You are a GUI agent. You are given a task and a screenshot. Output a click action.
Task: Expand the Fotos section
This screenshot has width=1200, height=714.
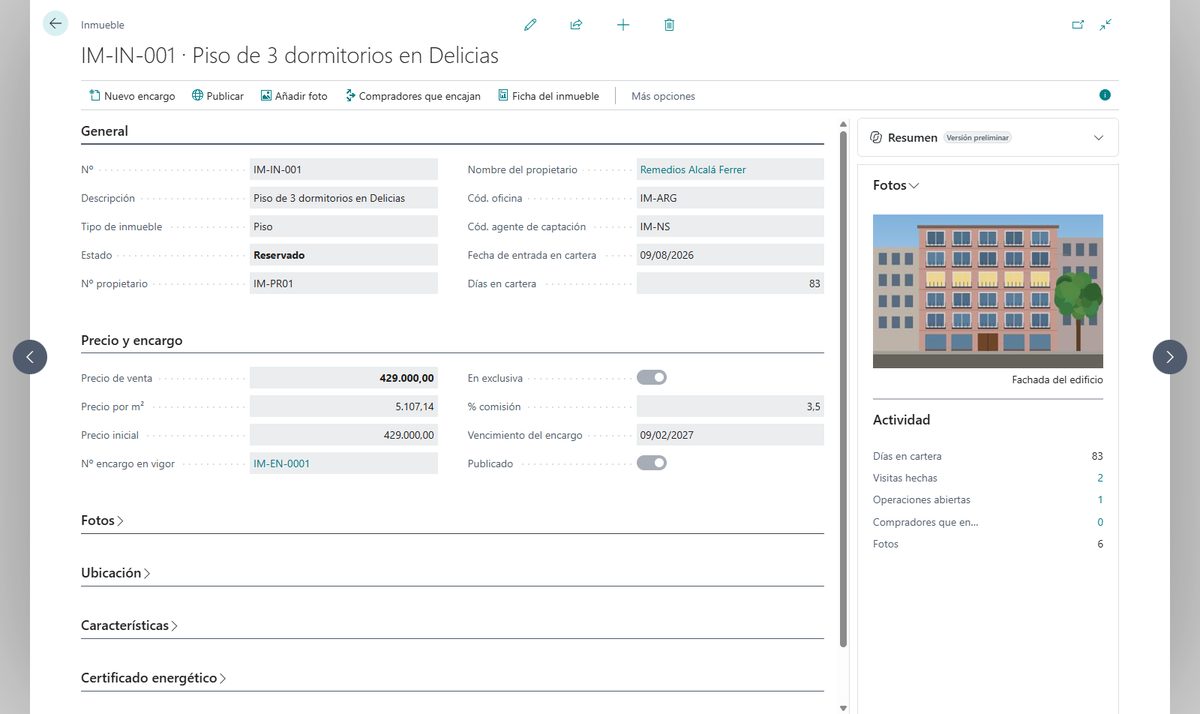[x=103, y=521]
